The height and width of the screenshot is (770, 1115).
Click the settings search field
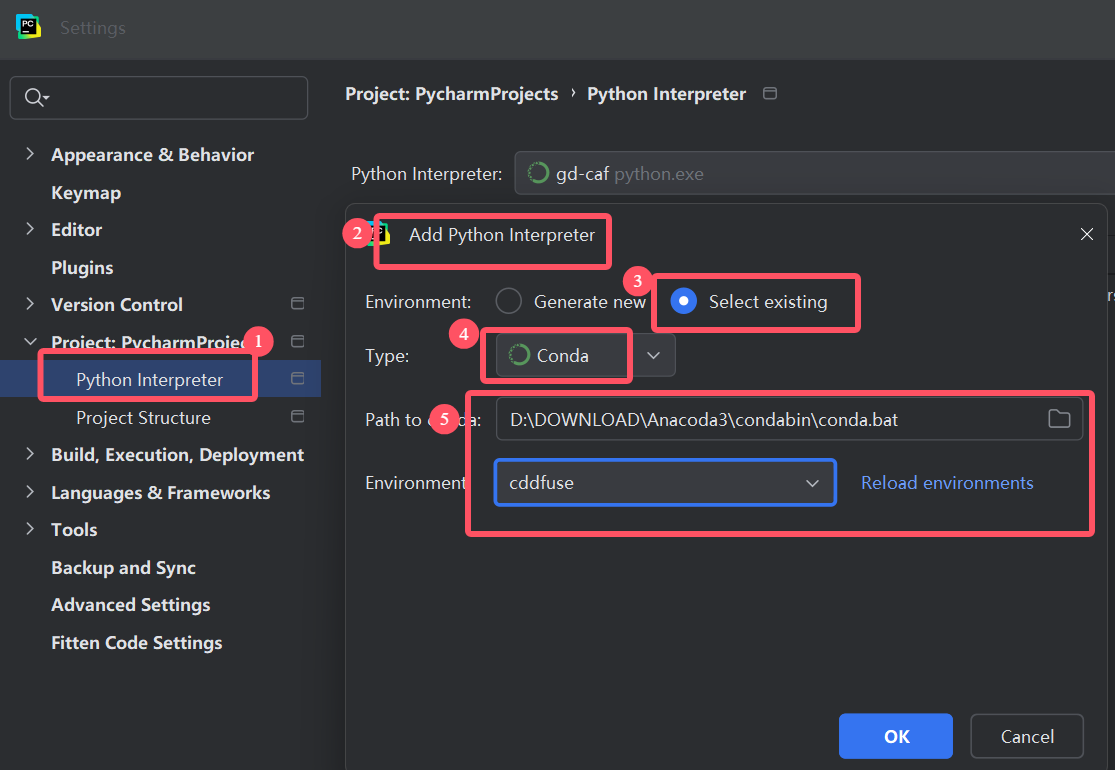coord(159,97)
